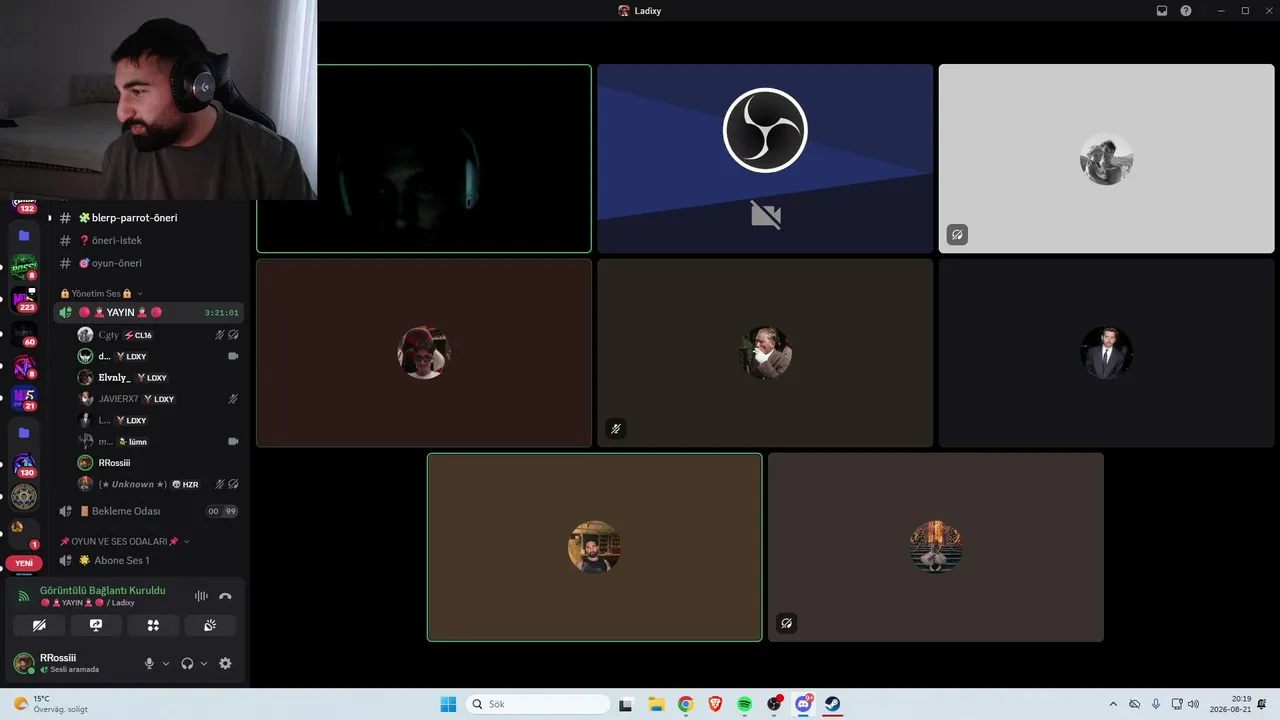
Task: Open user settings gear
Action: tap(225, 663)
